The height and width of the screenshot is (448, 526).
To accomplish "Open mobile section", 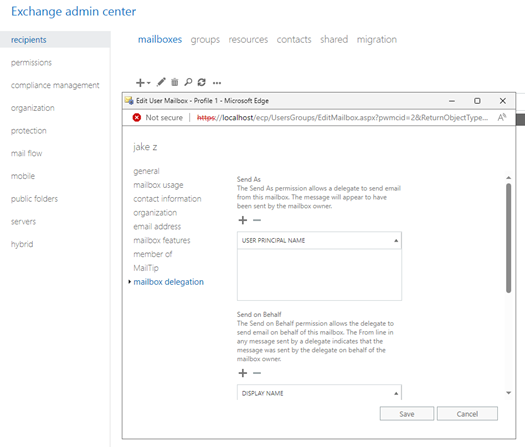I will click(x=23, y=176).
